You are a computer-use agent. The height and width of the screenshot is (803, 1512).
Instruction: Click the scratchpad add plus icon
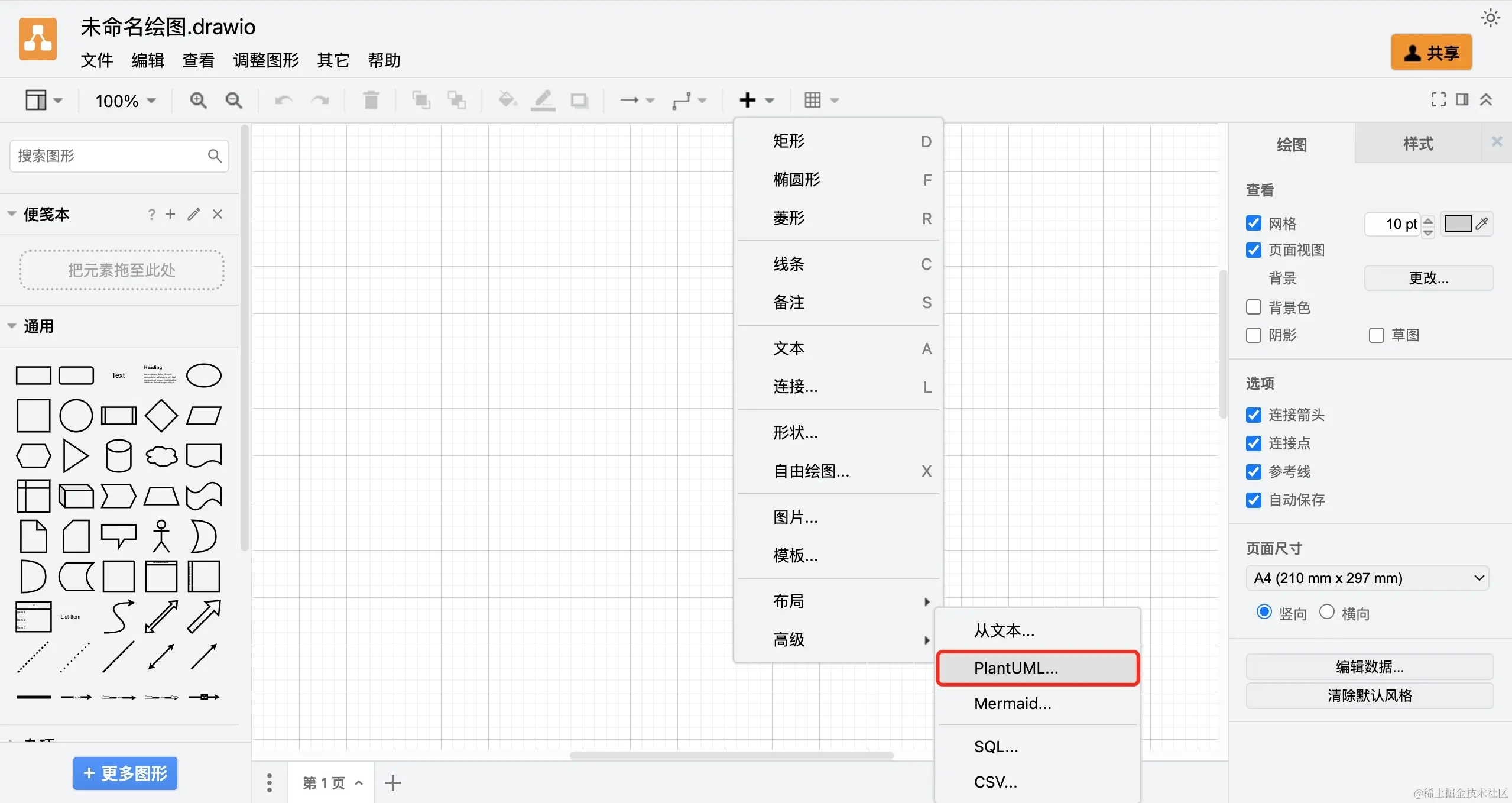pos(170,214)
